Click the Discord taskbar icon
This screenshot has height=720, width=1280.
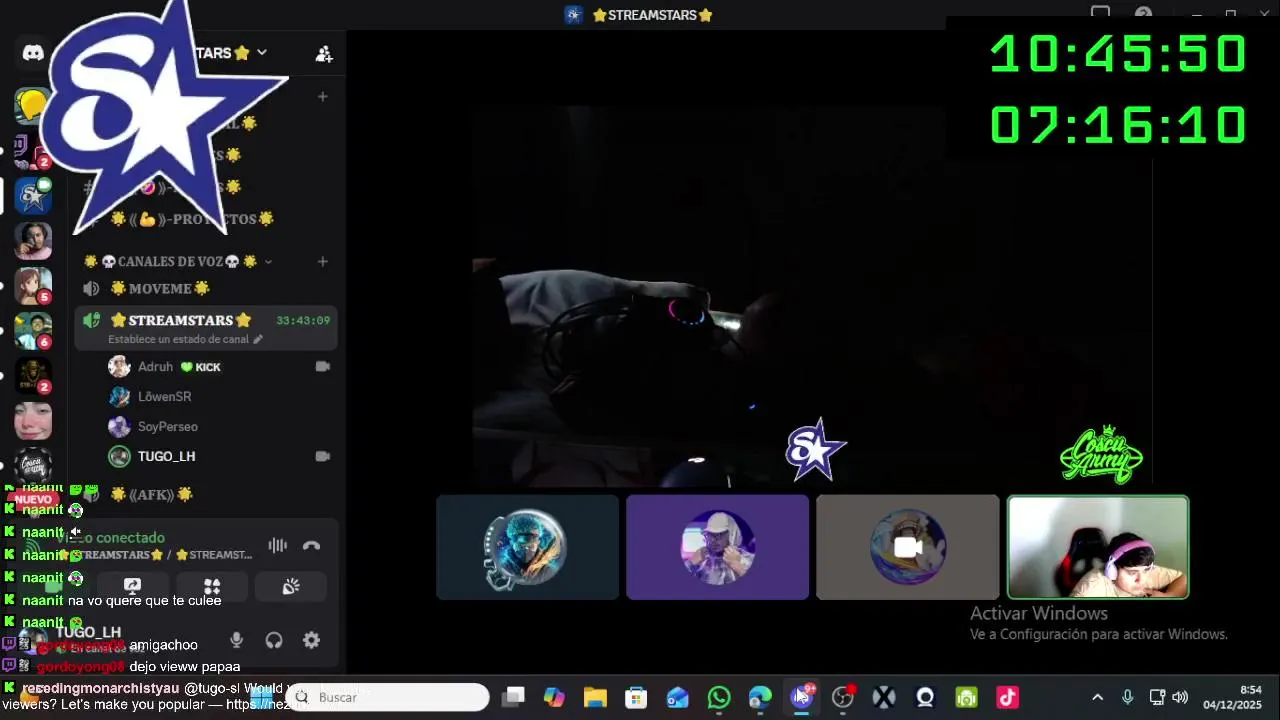click(x=801, y=697)
